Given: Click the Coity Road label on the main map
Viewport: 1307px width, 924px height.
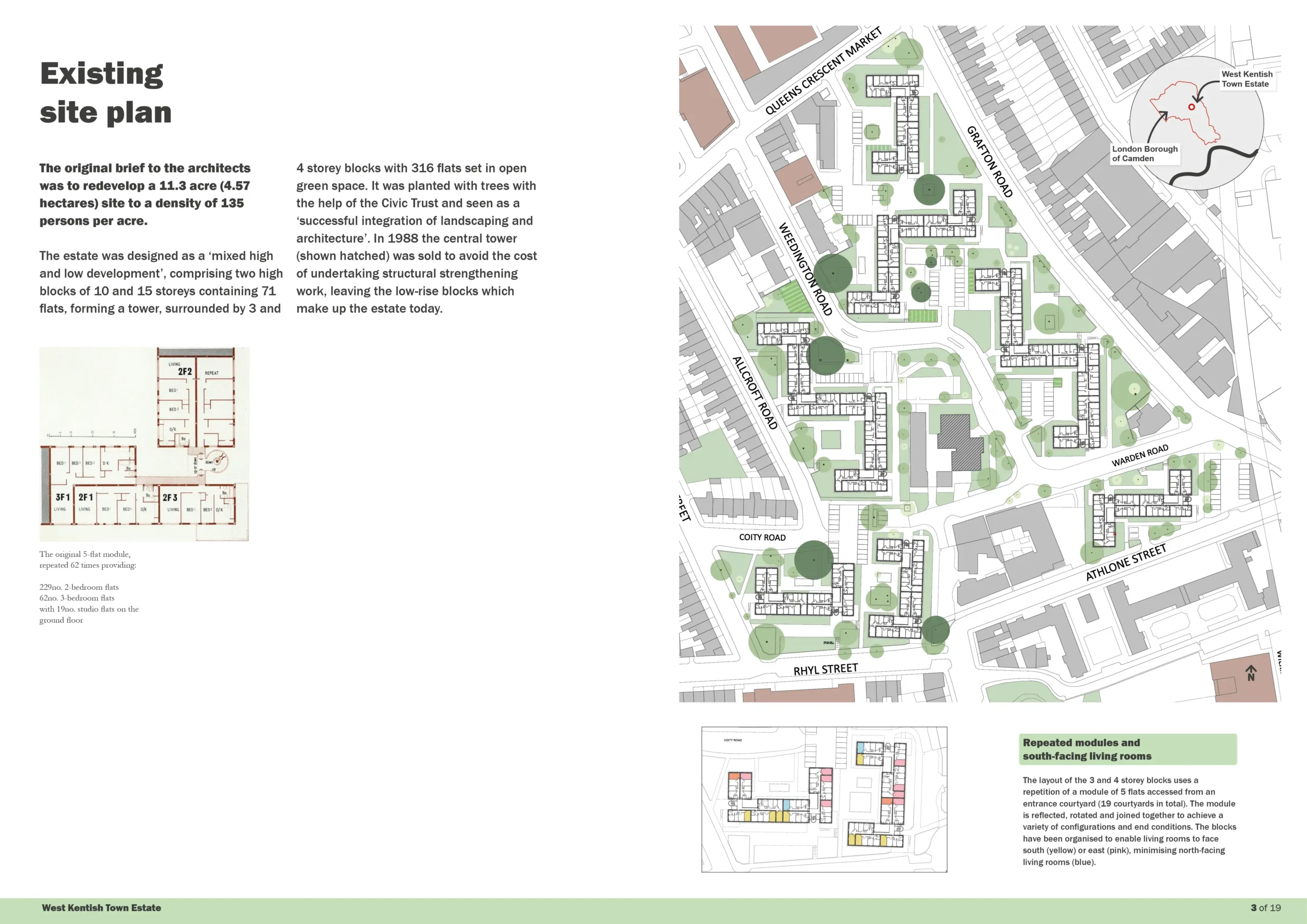Looking at the screenshot, I should tap(762, 538).
